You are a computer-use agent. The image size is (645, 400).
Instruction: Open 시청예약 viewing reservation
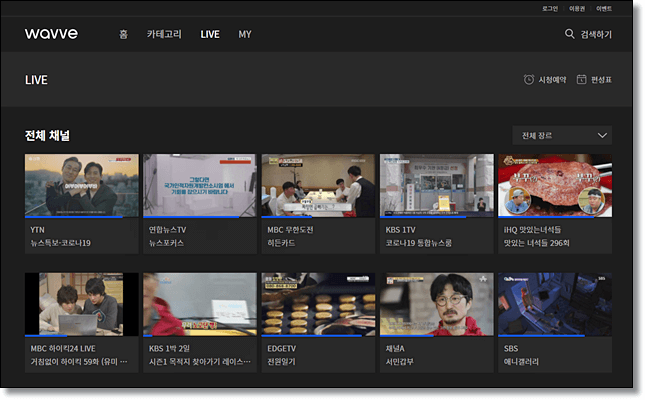[552, 79]
